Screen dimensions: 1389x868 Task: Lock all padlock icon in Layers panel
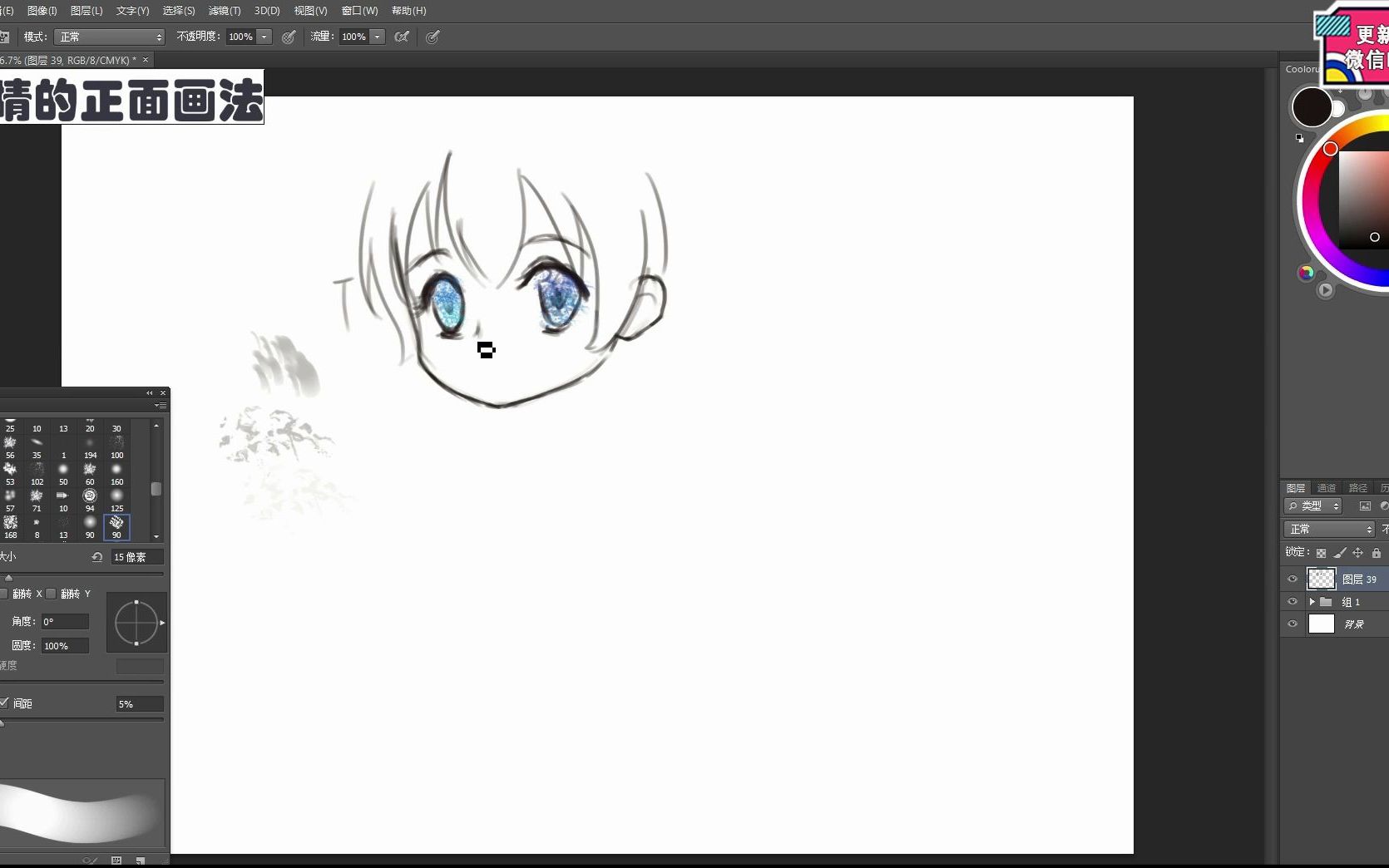click(1377, 553)
